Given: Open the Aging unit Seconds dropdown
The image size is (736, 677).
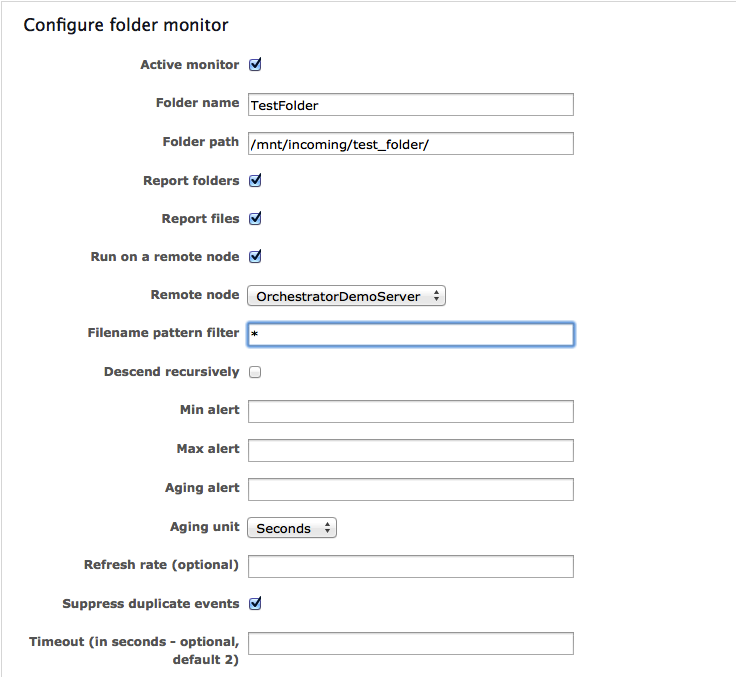Looking at the screenshot, I should pyautogui.click(x=292, y=528).
